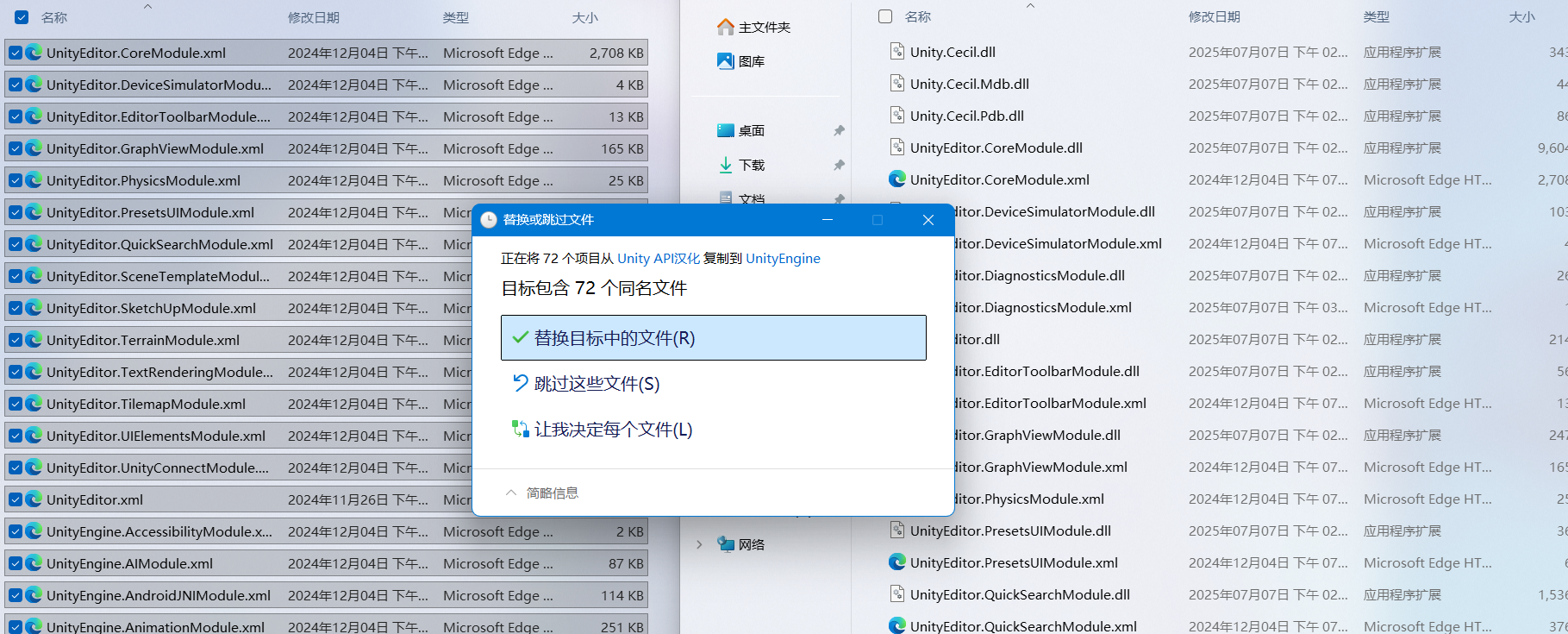Screen dimensions: 1568x634
Task: Toggle select-all checkbox in left window header
Action: coord(22,17)
